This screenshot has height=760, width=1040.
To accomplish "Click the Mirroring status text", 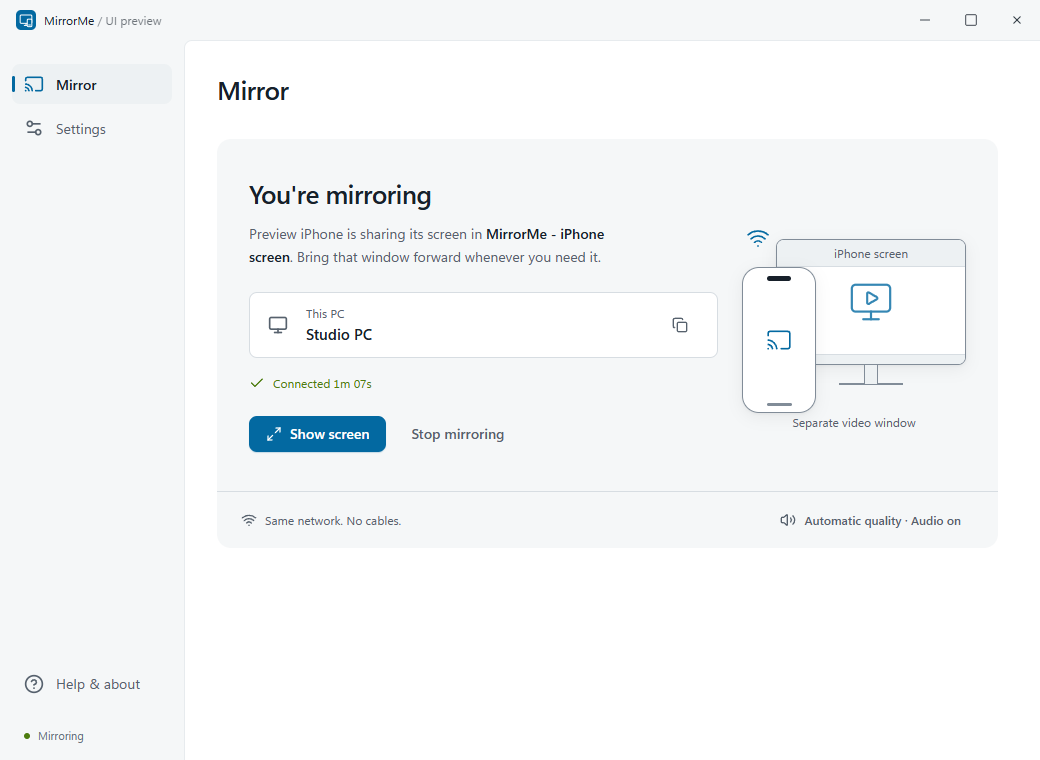I will coord(61,736).
